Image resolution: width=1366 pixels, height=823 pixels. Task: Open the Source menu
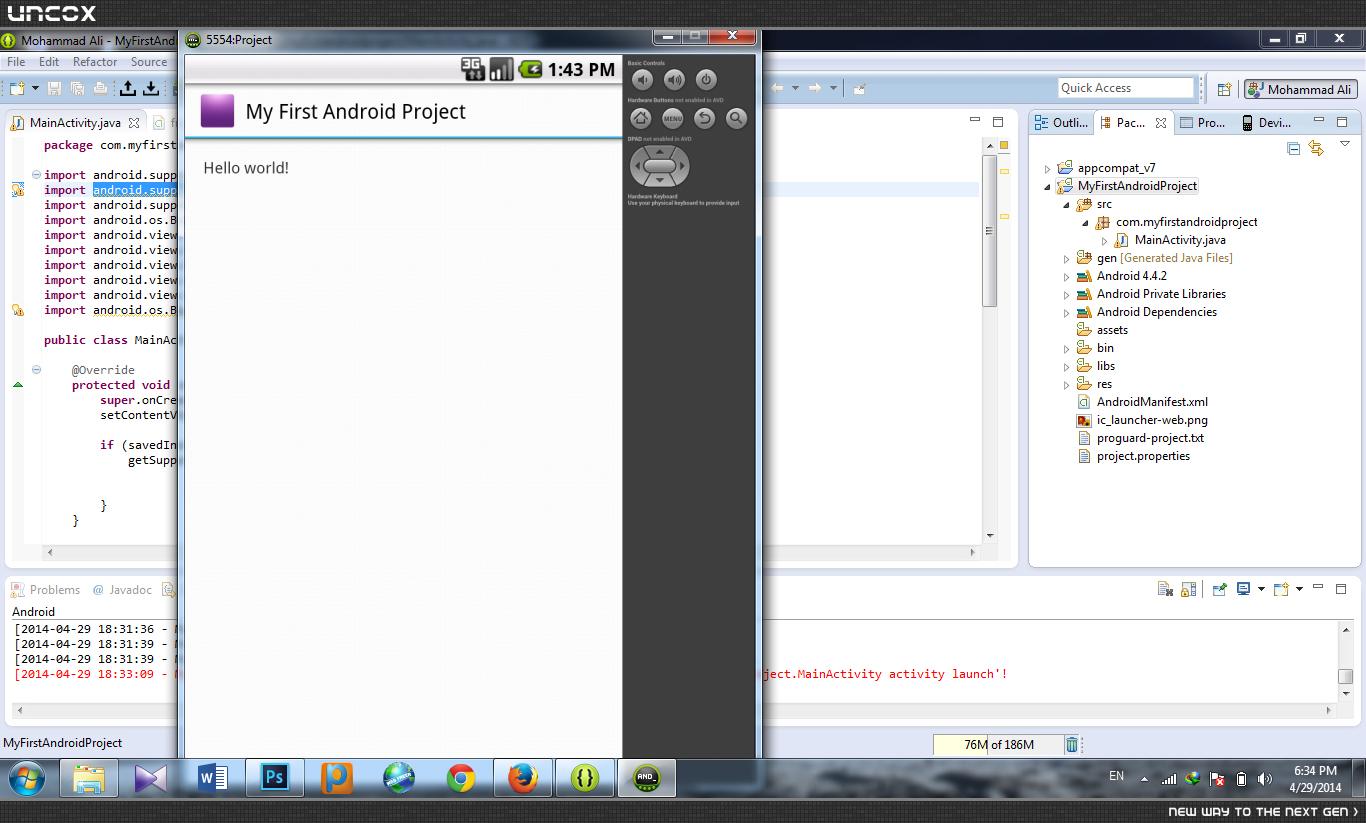(149, 62)
